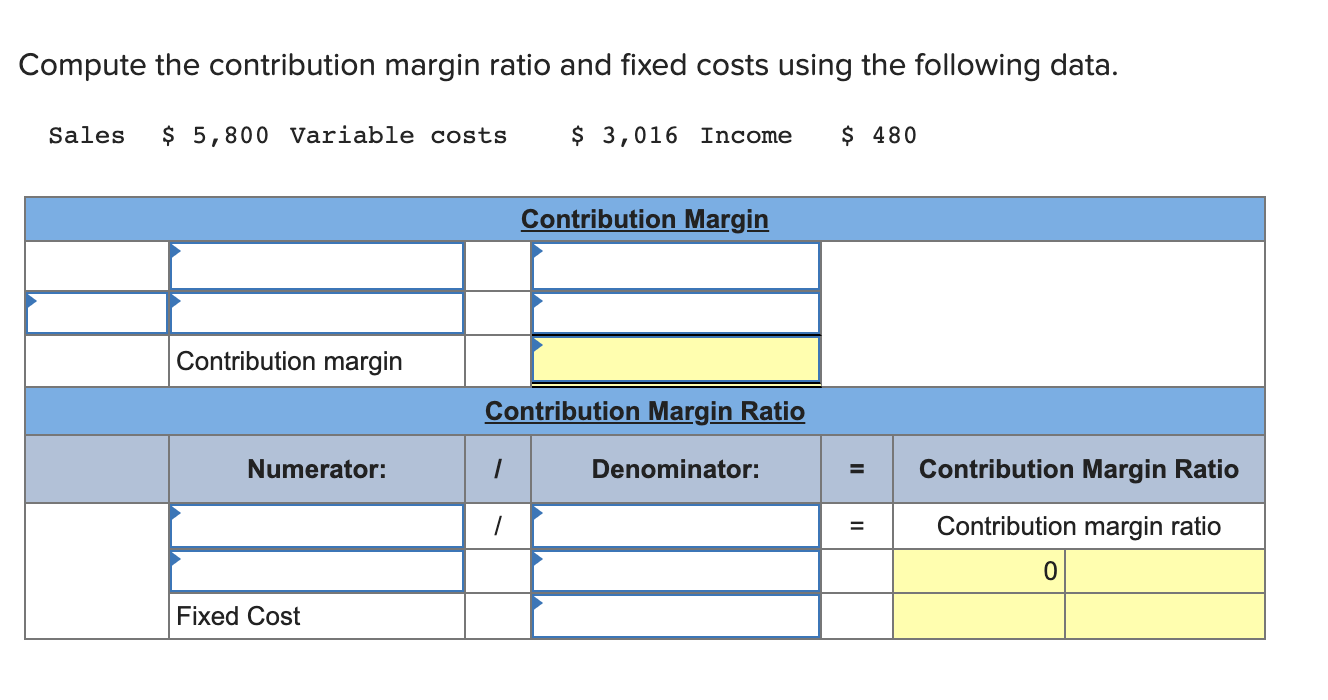Viewport: 1328px width, 700px height.
Task: Click the yellow cell below the 0 cell
Action: [978, 616]
